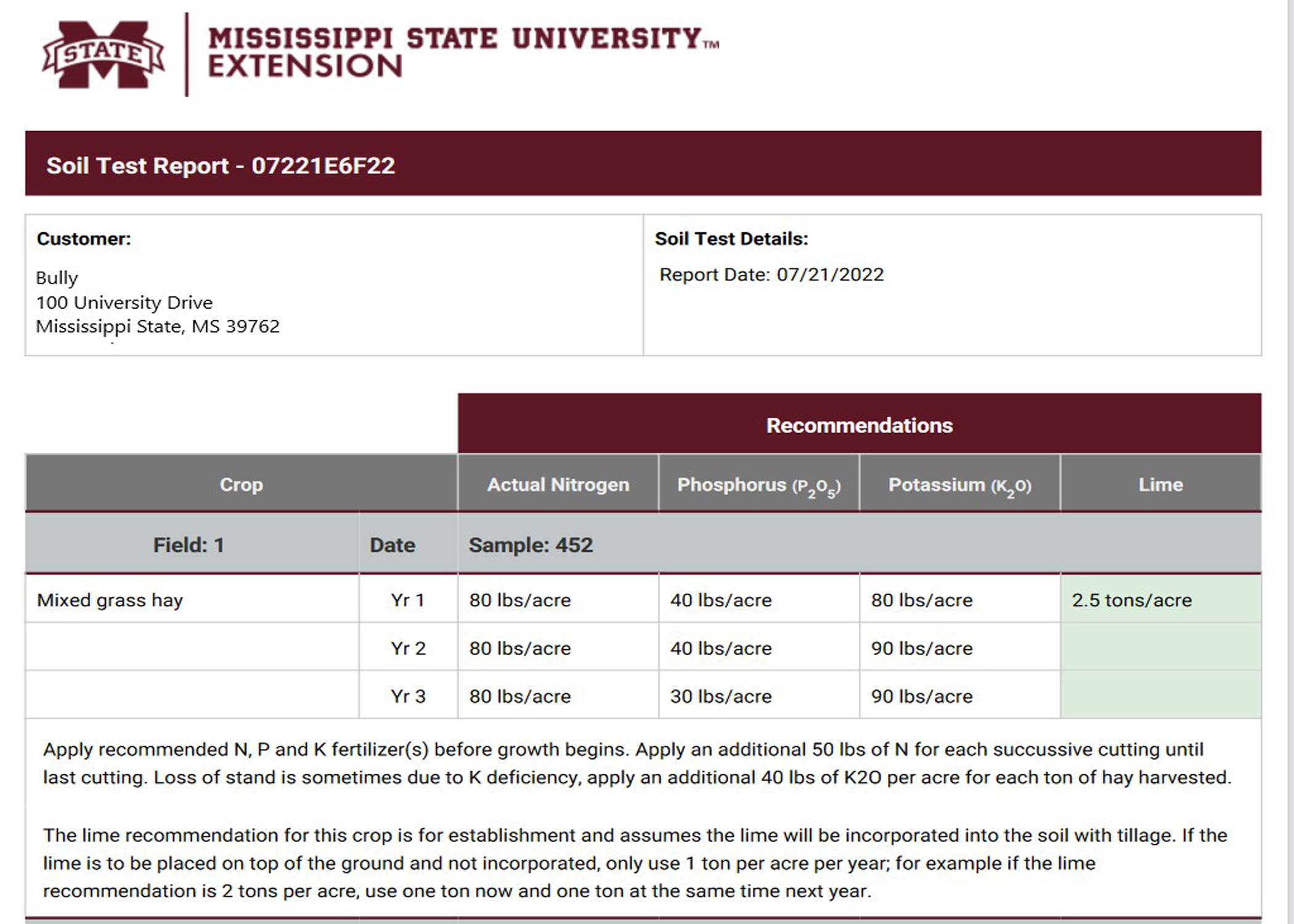
Task: Click the Yr 3 phosphorus 30 lbs/acre value
Action: [720, 696]
